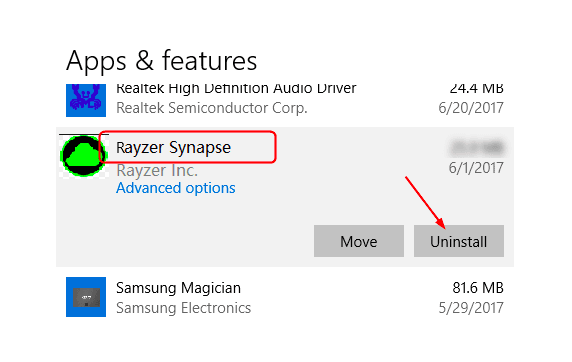Click the 5/29/2017 Samsung install date
This screenshot has width=572, height=362.
(x=471, y=308)
